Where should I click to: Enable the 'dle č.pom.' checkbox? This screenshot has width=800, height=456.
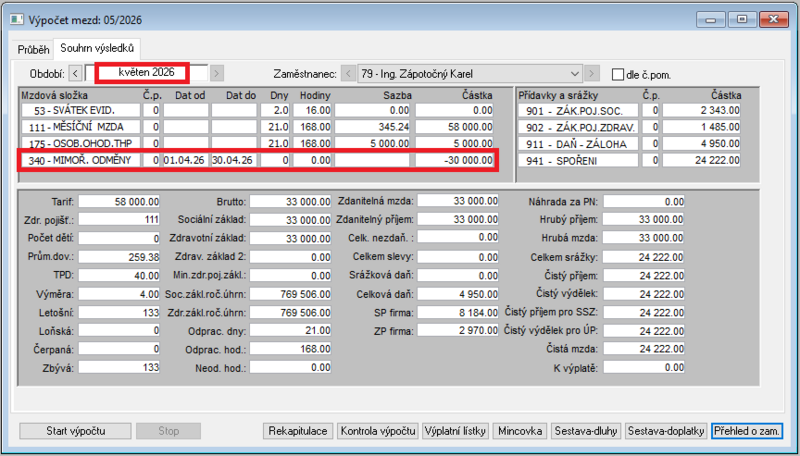click(617, 74)
